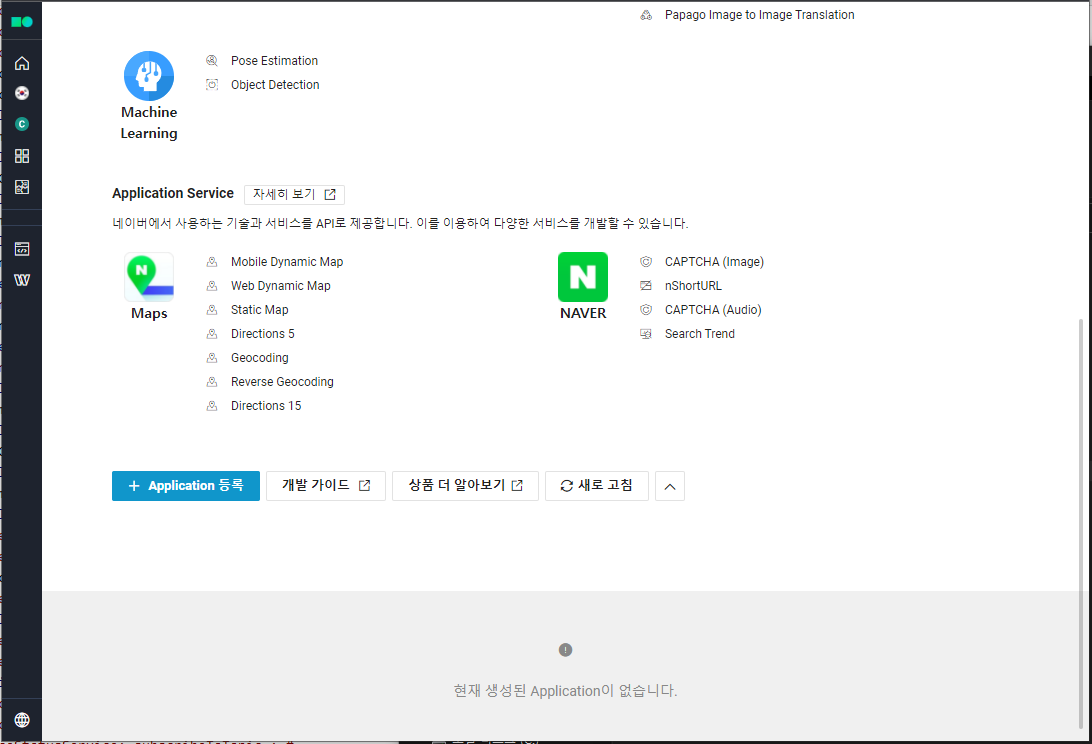Click the Application Service heading
The image size is (1092, 744).
tap(173, 194)
